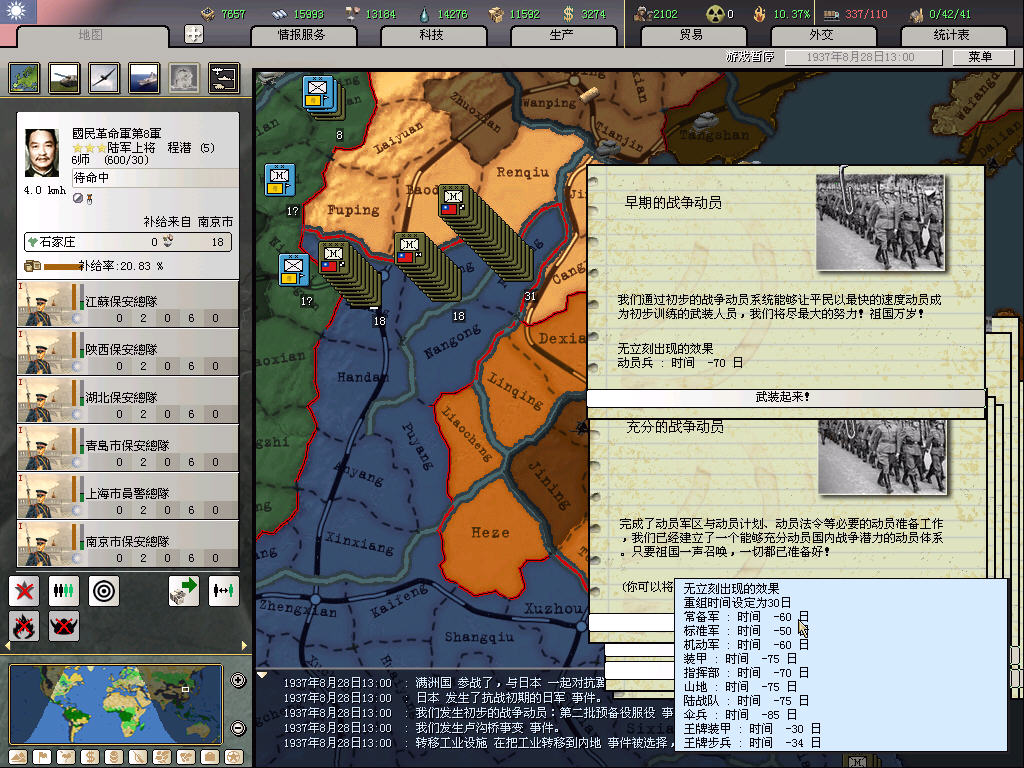Switch to the 科技 tab

(432, 35)
